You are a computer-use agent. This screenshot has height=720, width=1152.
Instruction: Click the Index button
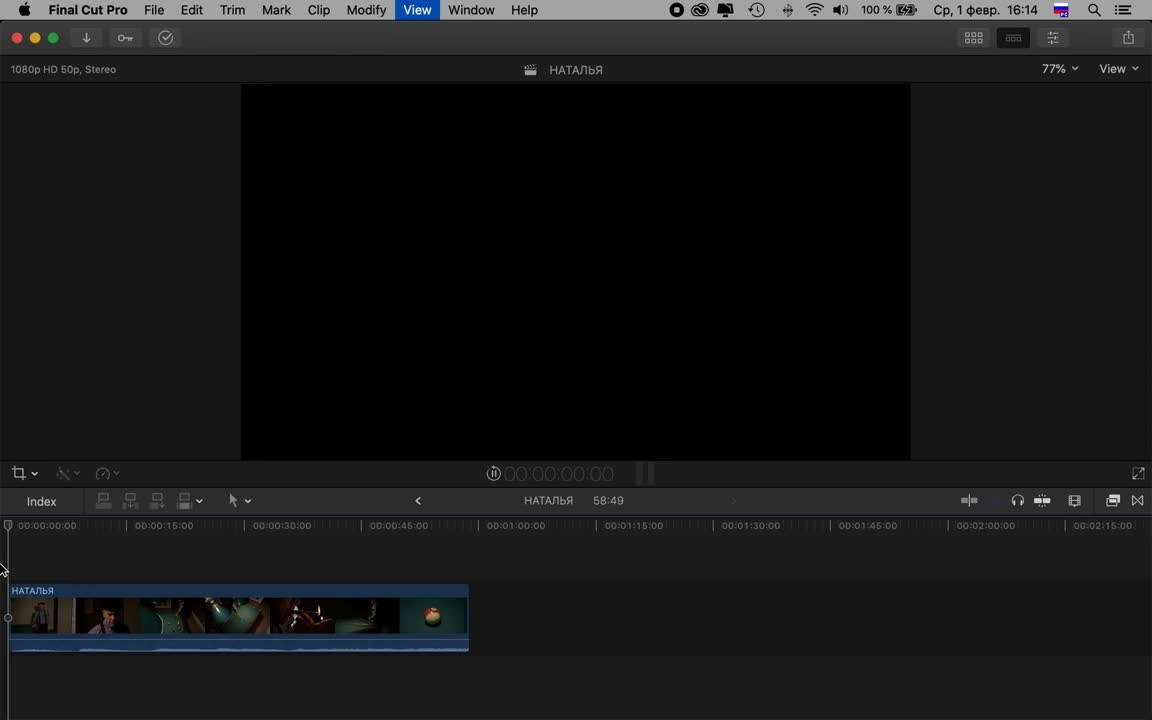point(42,502)
